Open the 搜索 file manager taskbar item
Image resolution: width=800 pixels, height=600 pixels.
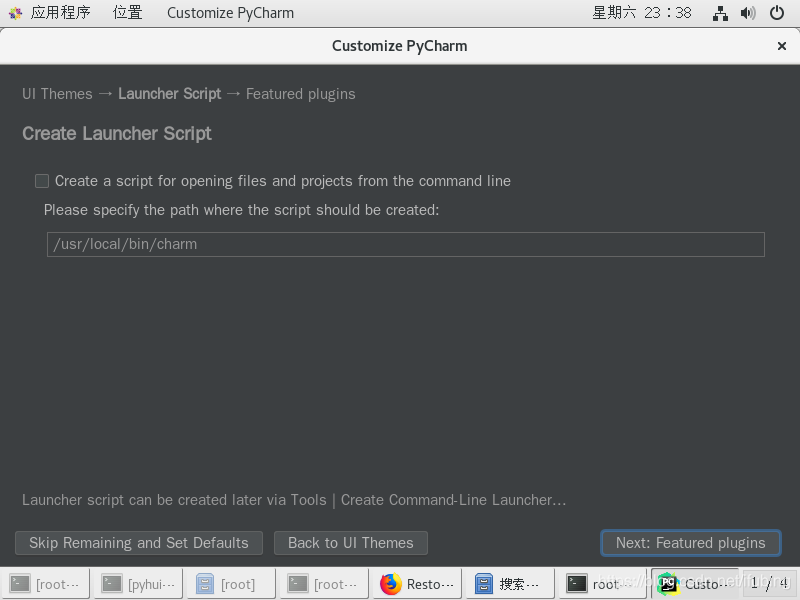click(510, 584)
